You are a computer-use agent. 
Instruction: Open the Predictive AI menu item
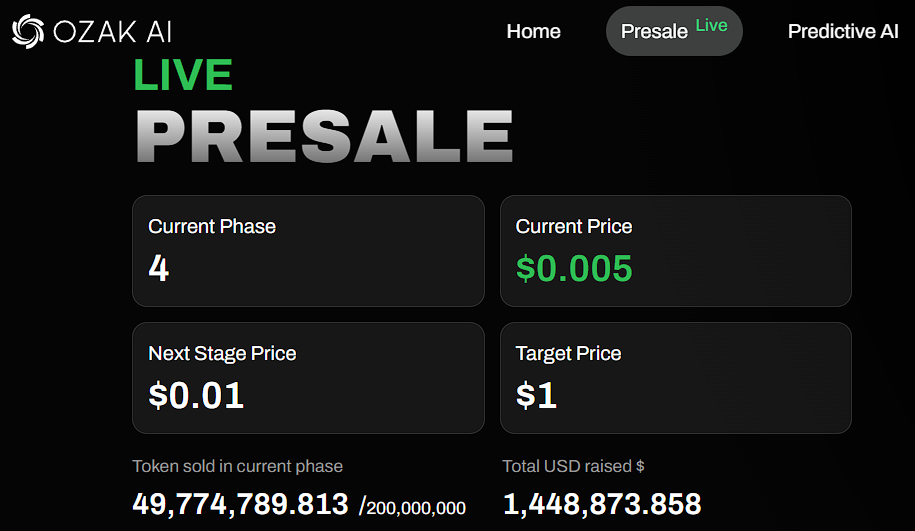tap(843, 31)
